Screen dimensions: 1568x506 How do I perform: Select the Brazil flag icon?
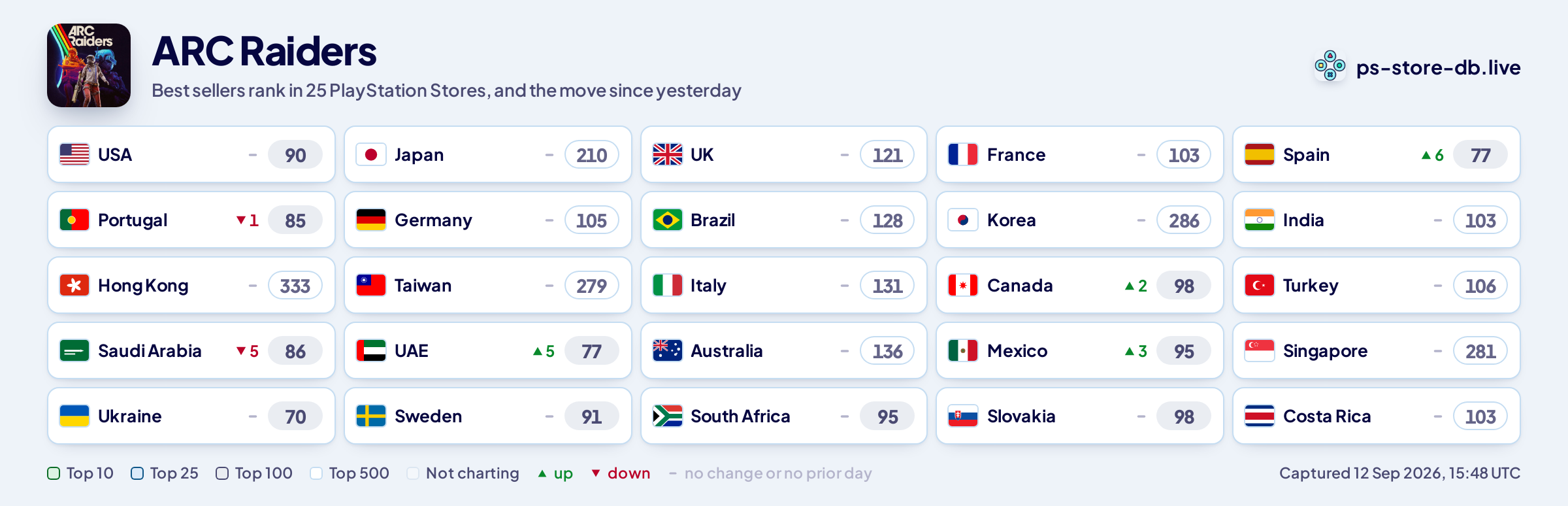667,220
